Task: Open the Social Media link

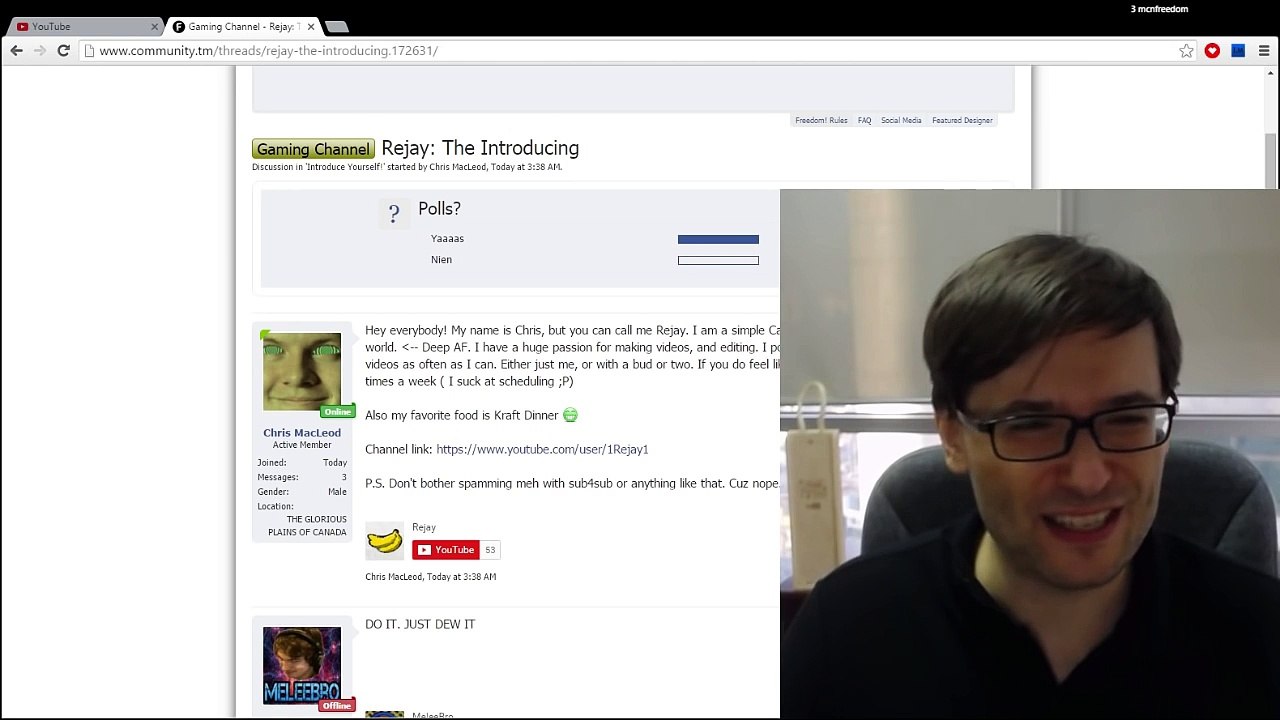Action: [901, 120]
